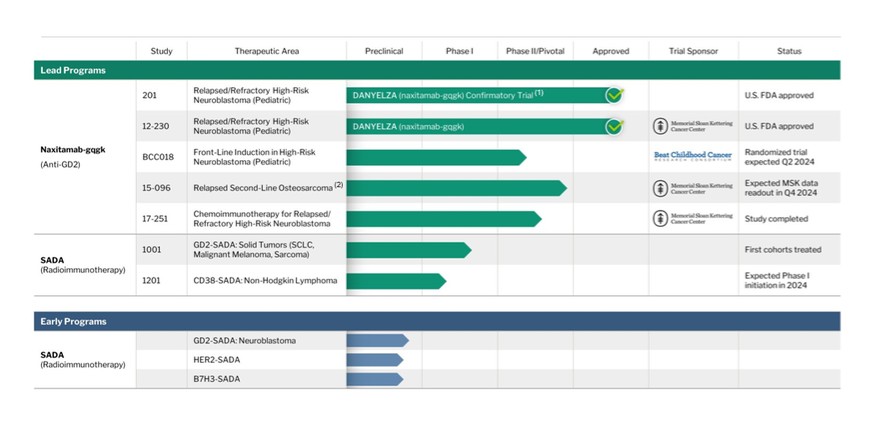Click the B7H3-SADA preclinical arrow bar

pos(374,379)
